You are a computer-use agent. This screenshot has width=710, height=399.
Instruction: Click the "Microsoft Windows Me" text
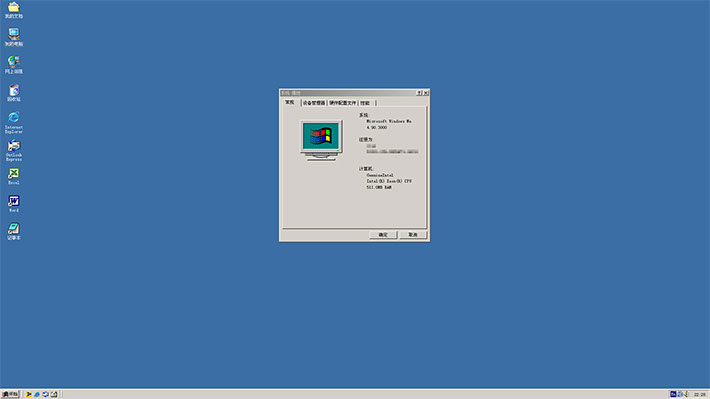389,121
